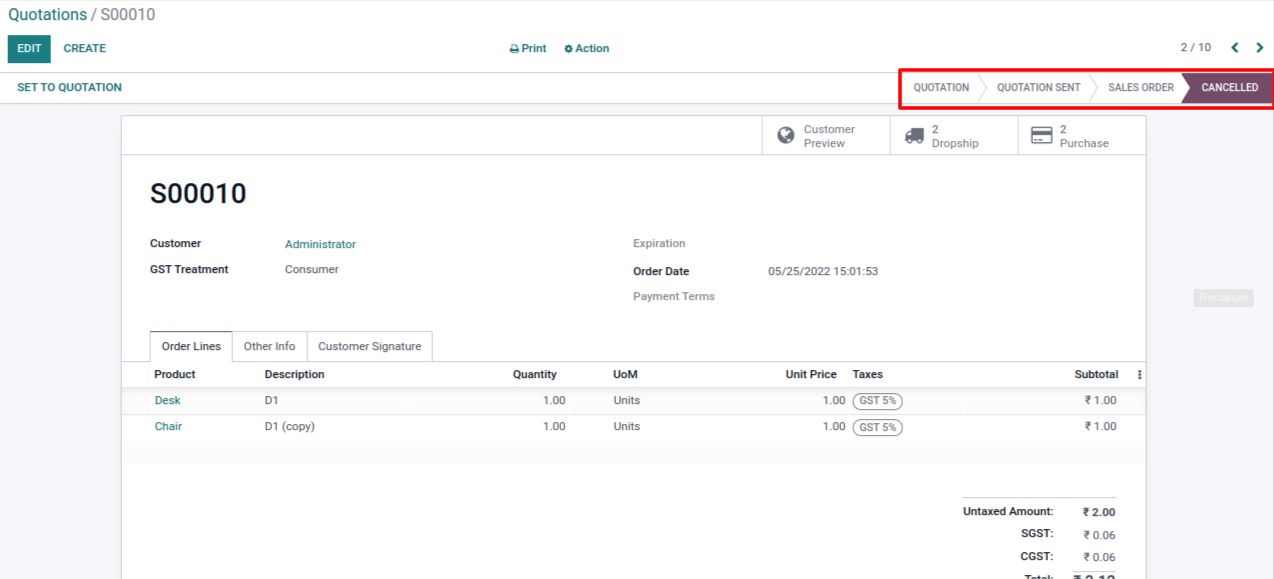Open Purchase orders via credit card icon
The height and width of the screenshot is (579, 1274).
1041,135
